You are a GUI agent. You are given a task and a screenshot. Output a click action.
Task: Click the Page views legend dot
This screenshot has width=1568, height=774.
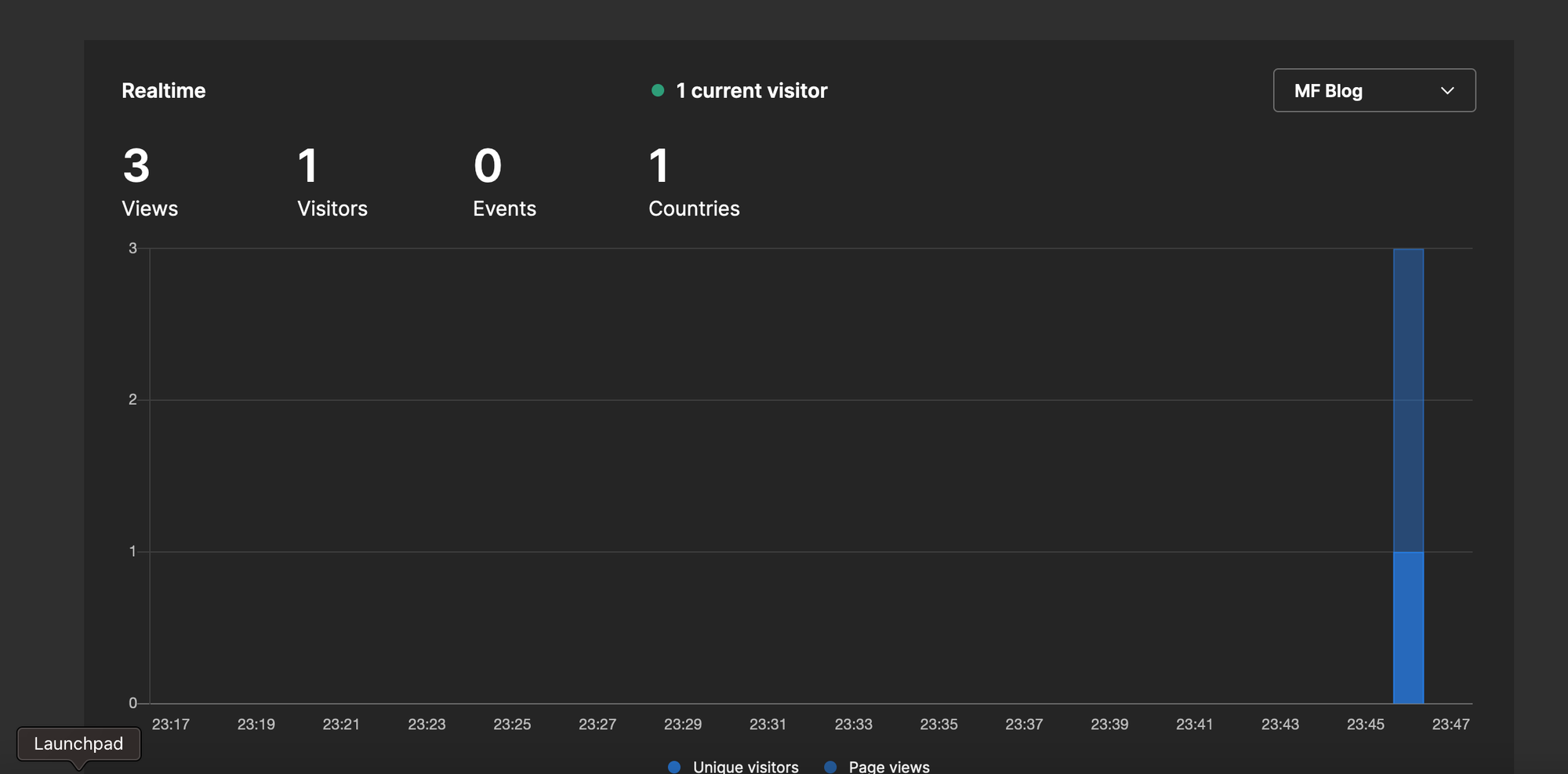(830, 766)
